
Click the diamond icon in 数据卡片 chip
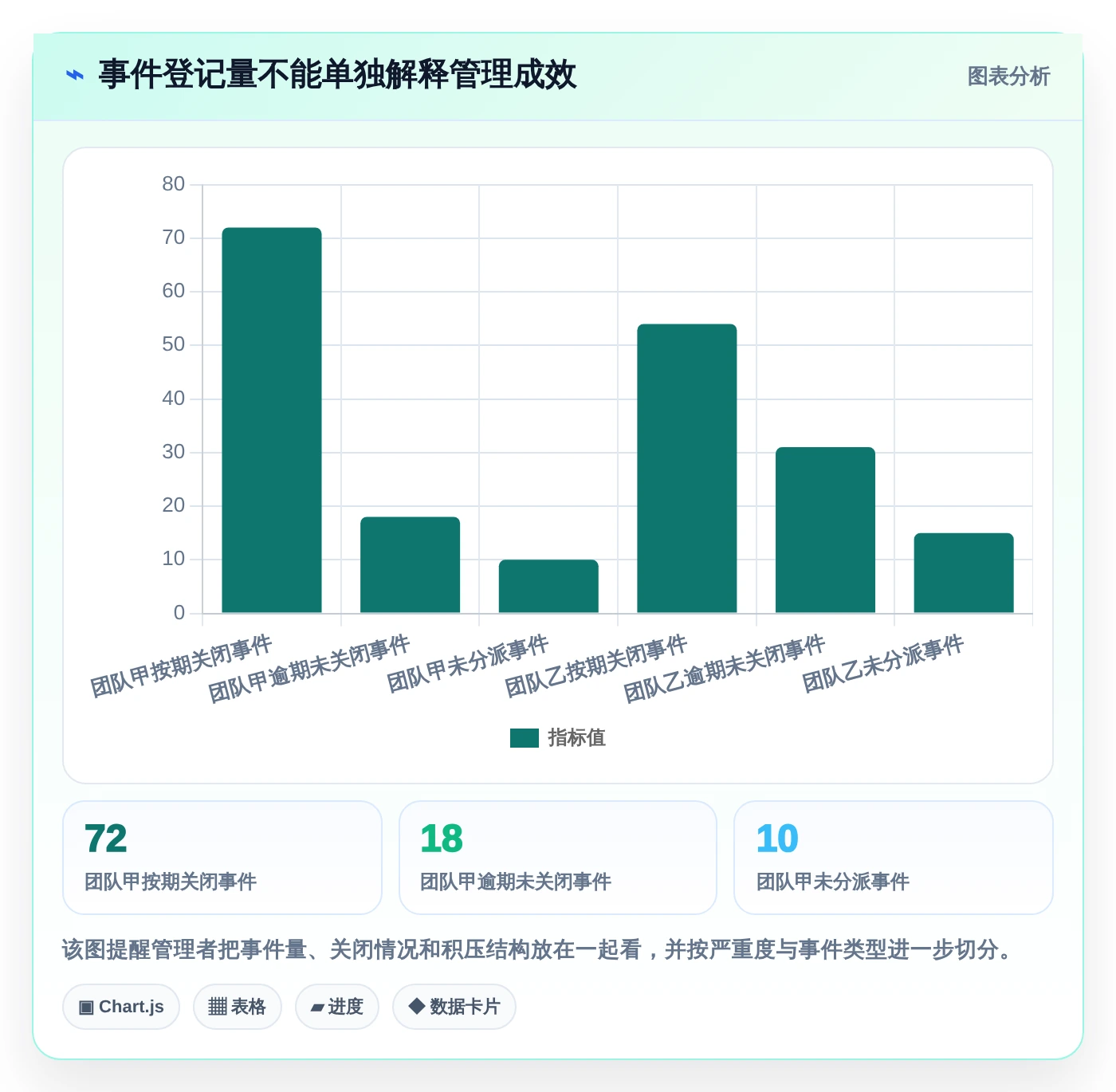point(416,1006)
